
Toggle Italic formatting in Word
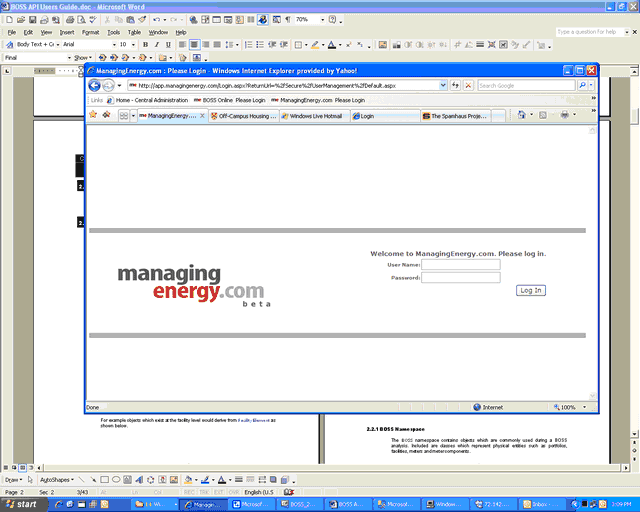157,45
